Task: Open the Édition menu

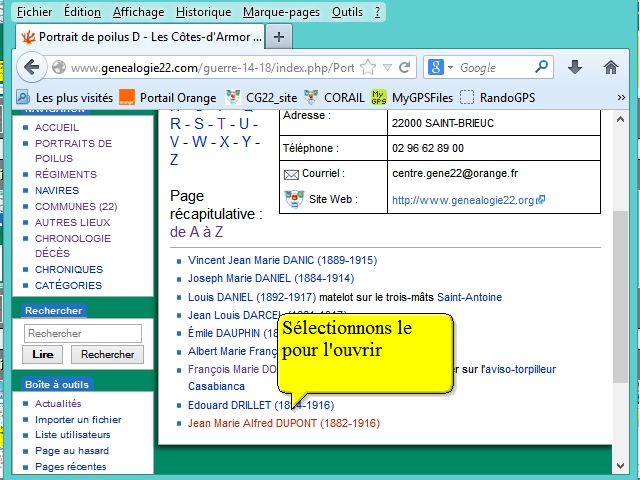Action: pyautogui.click(x=82, y=12)
